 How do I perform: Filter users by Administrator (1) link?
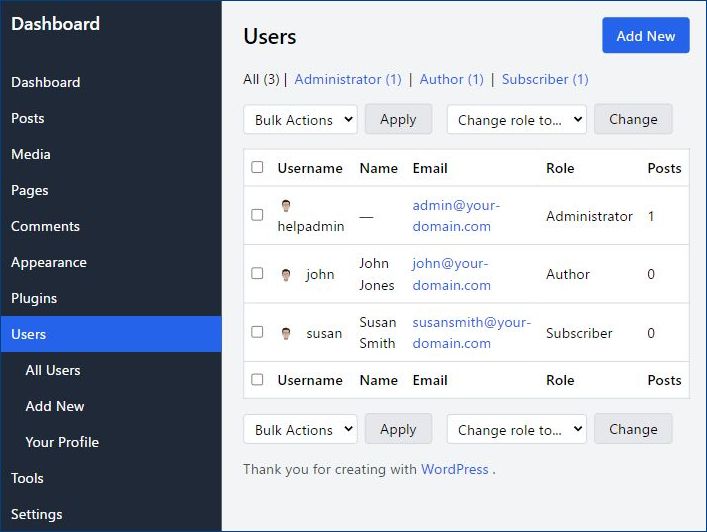tap(348, 79)
